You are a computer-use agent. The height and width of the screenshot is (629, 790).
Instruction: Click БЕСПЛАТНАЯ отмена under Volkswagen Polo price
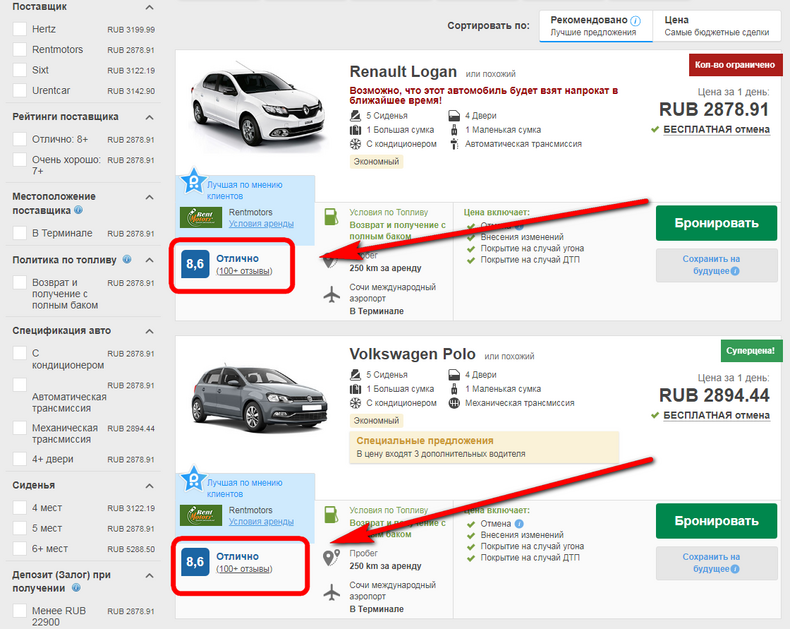(716, 415)
